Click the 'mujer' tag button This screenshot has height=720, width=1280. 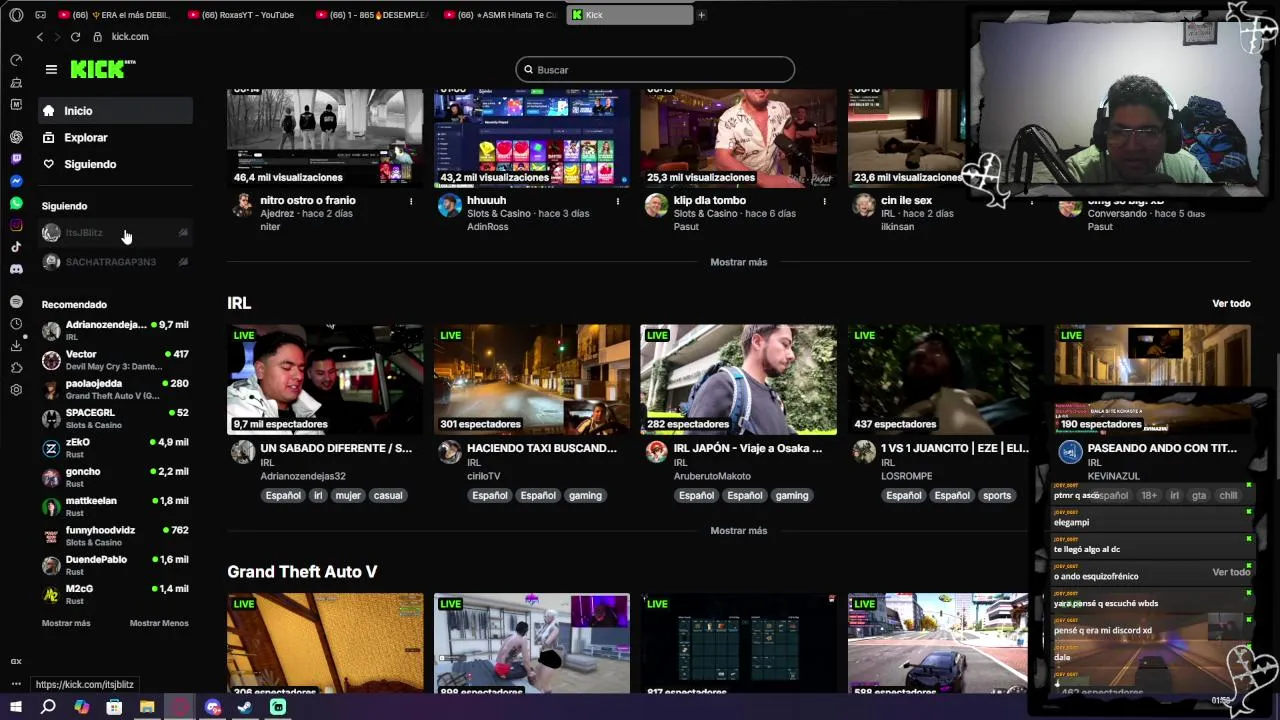348,496
